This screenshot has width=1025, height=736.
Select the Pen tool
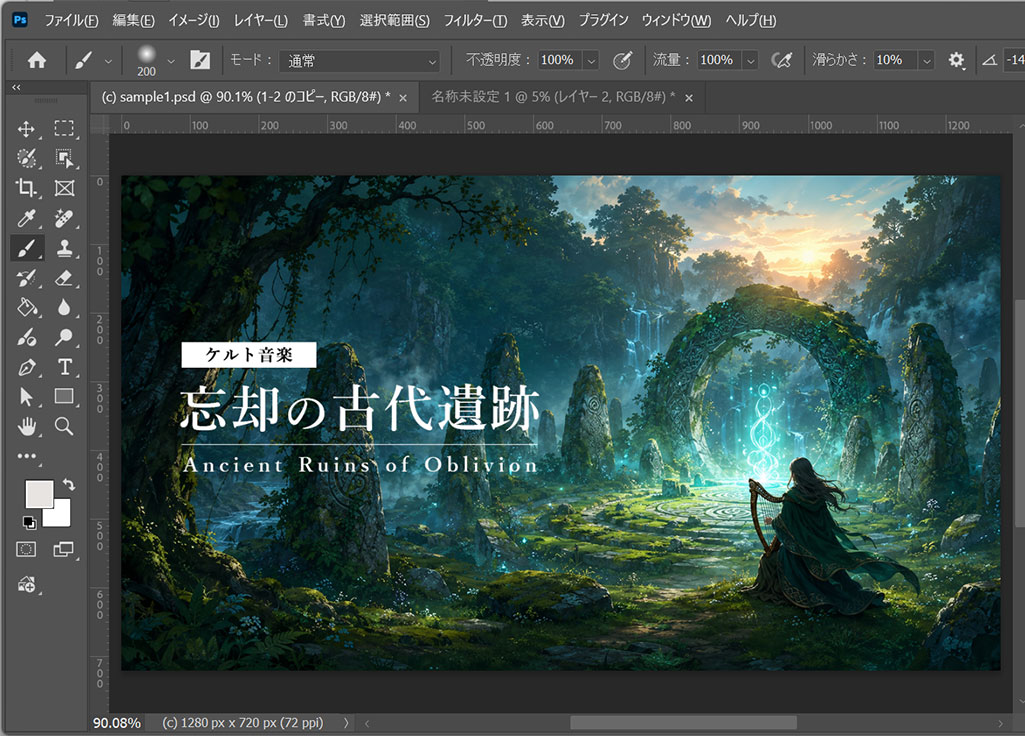(x=26, y=367)
